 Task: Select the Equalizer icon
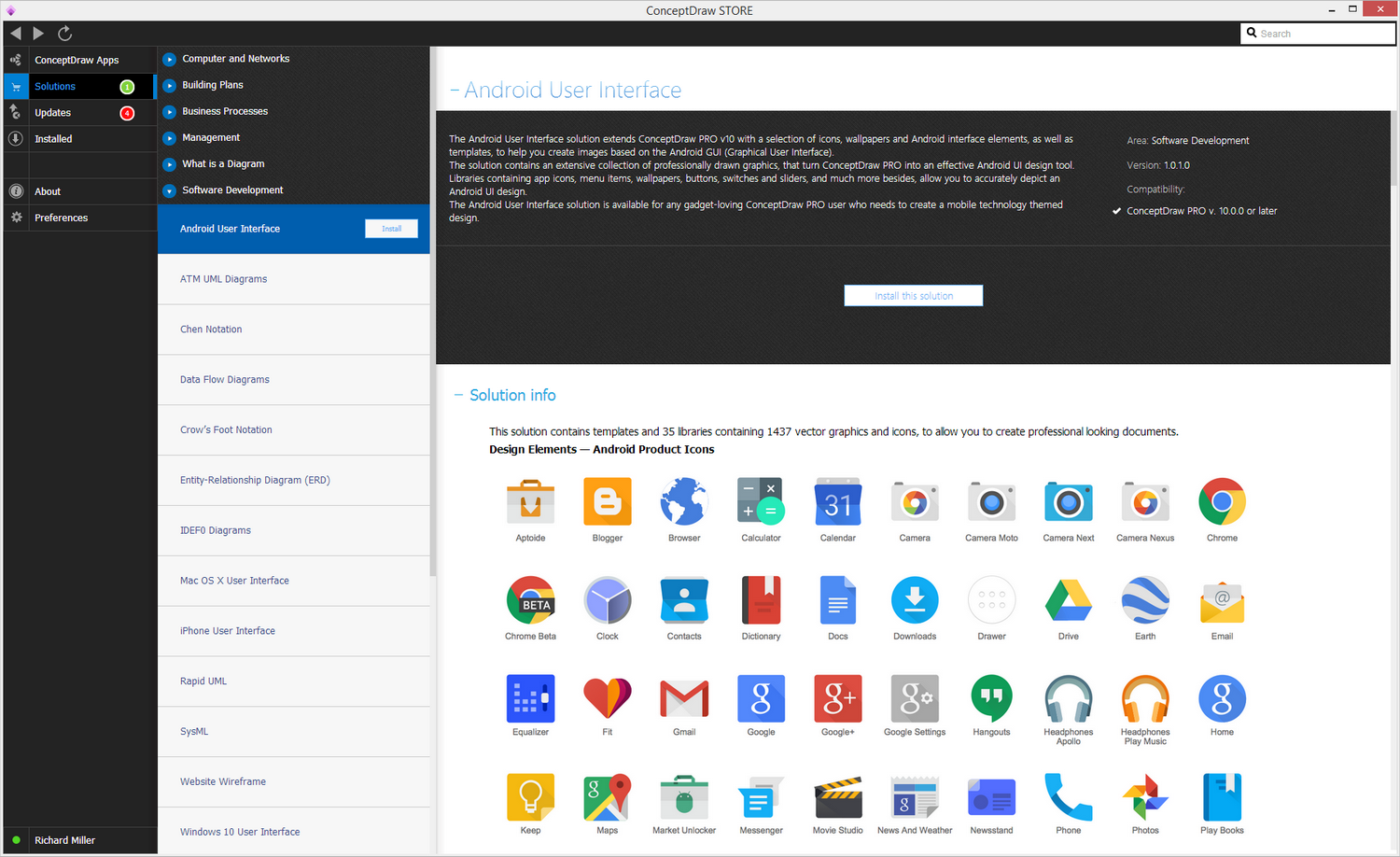point(530,698)
